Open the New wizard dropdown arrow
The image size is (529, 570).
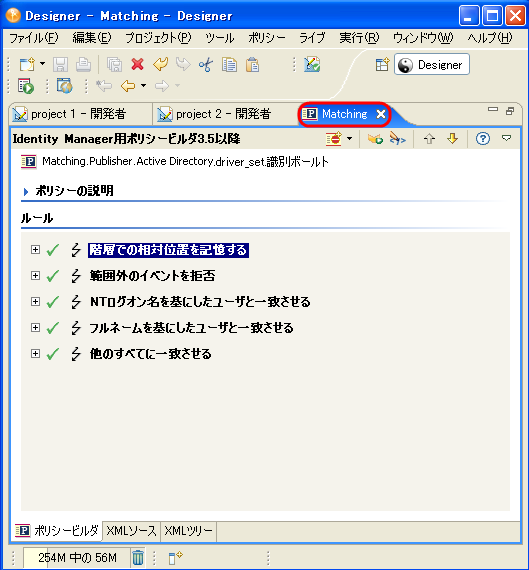point(43,64)
